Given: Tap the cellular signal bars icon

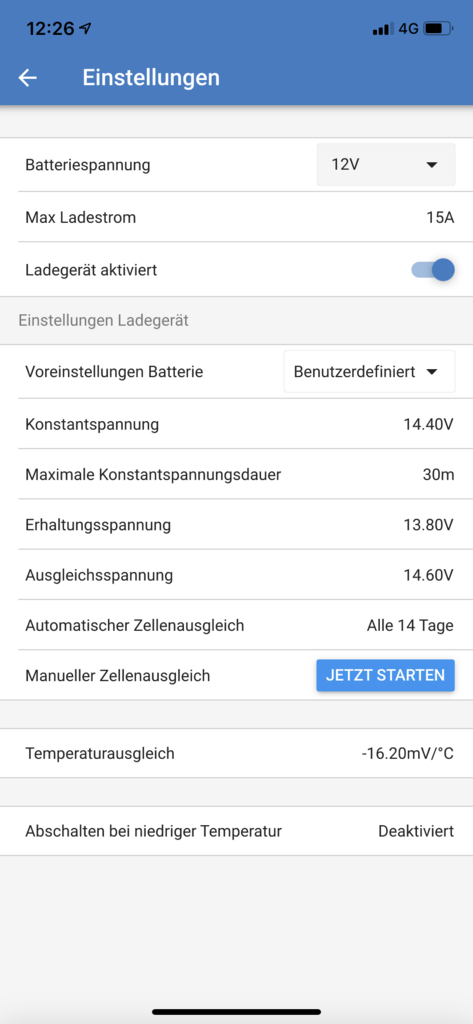Looking at the screenshot, I should (x=383, y=29).
